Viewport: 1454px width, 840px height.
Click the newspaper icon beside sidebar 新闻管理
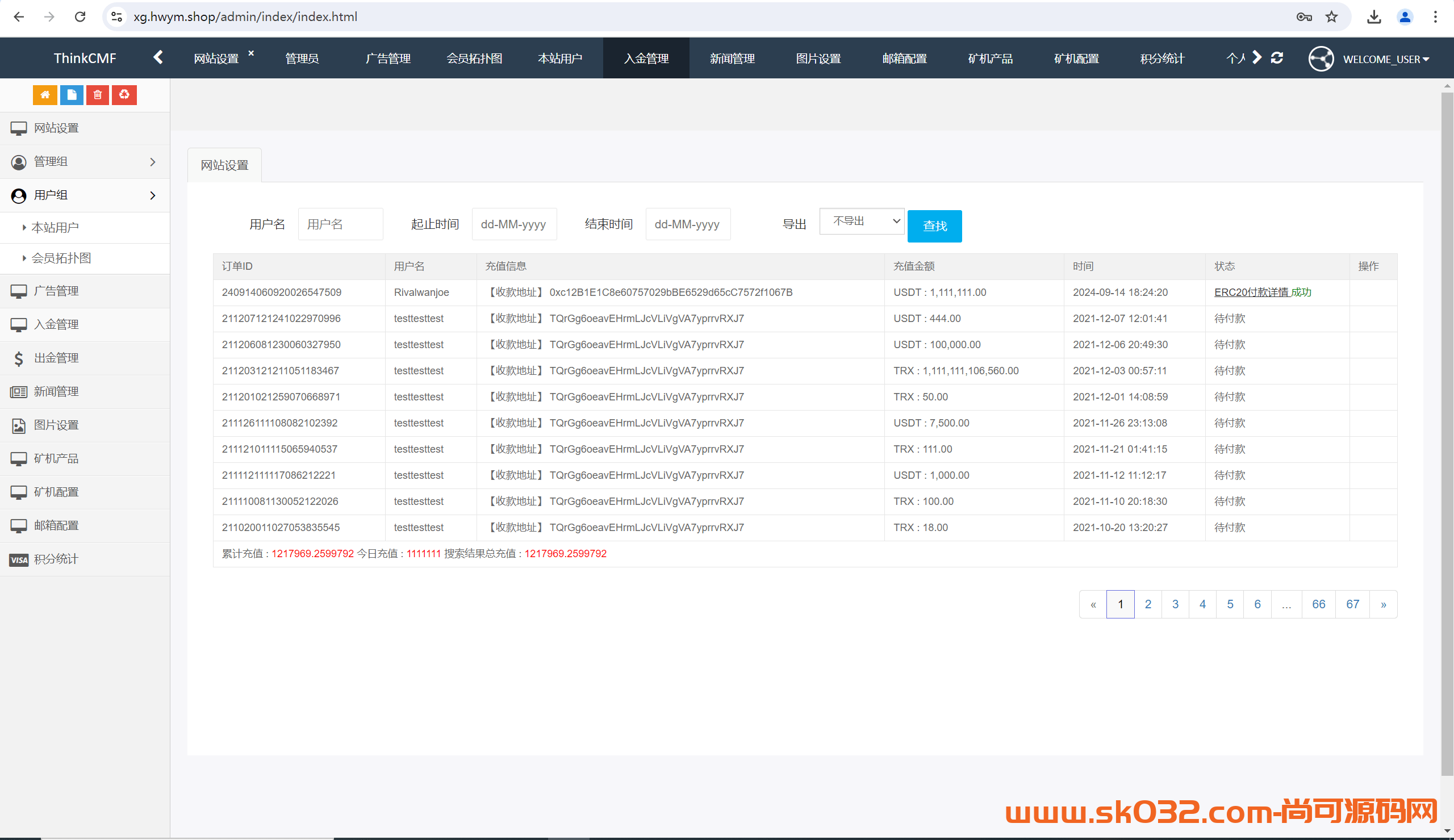[x=18, y=392]
